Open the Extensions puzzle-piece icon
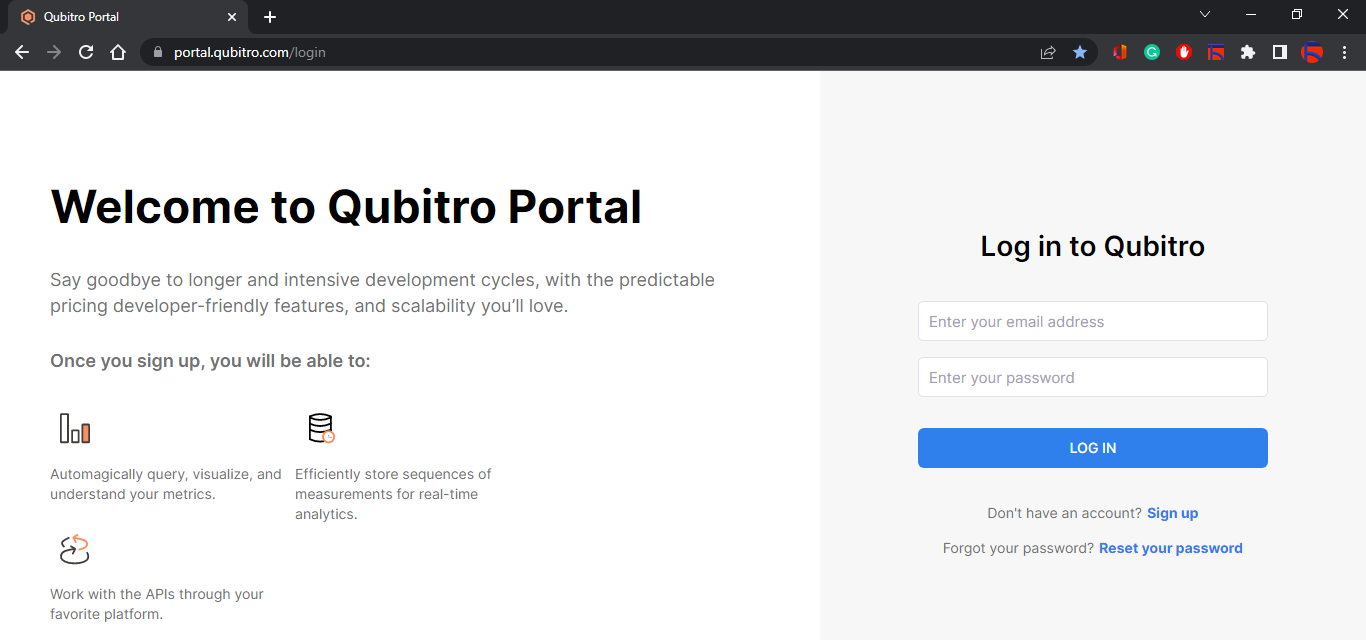Screen dimensions: 1366x640 click(x=1247, y=51)
